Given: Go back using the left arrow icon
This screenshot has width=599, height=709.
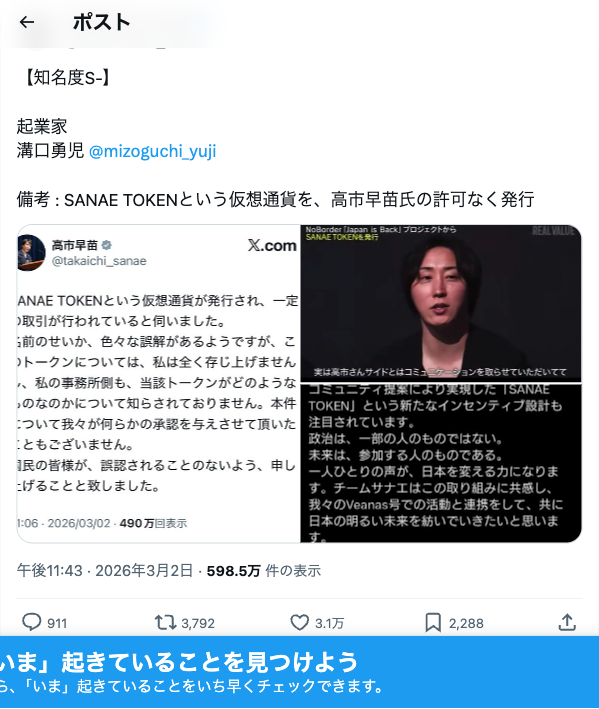Looking at the screenshot, I should [27, 22].
